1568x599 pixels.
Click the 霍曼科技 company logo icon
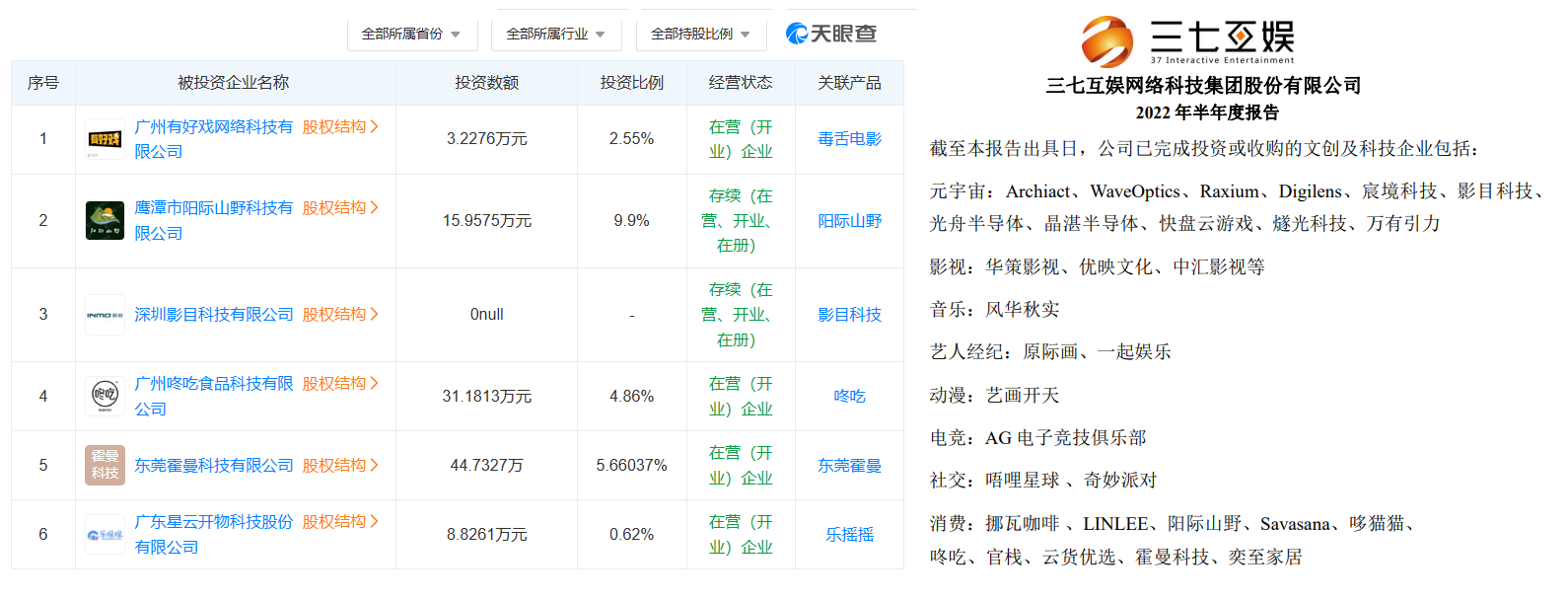point(105,465)
